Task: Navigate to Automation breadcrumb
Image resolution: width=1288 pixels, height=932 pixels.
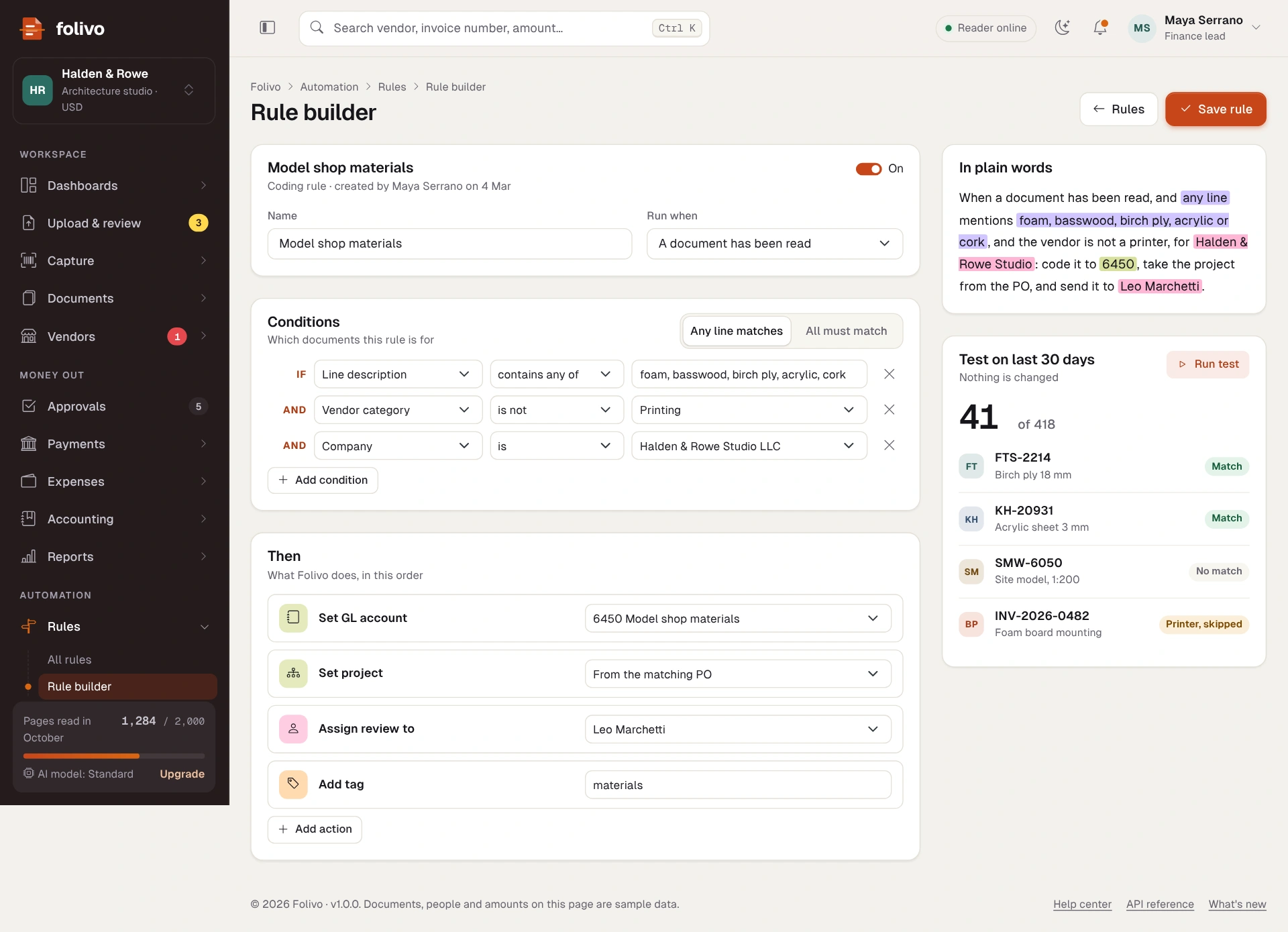Action: click(329, 87)
